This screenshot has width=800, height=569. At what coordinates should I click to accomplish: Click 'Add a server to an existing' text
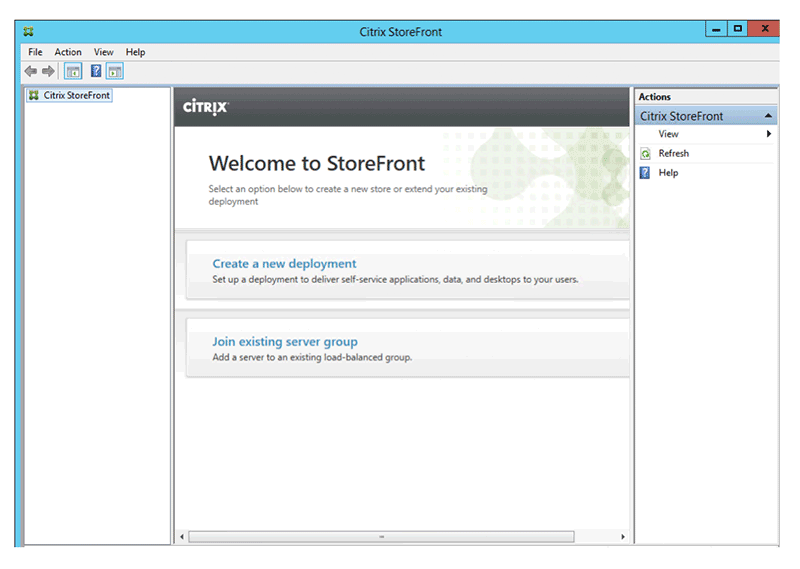point(312,357)
